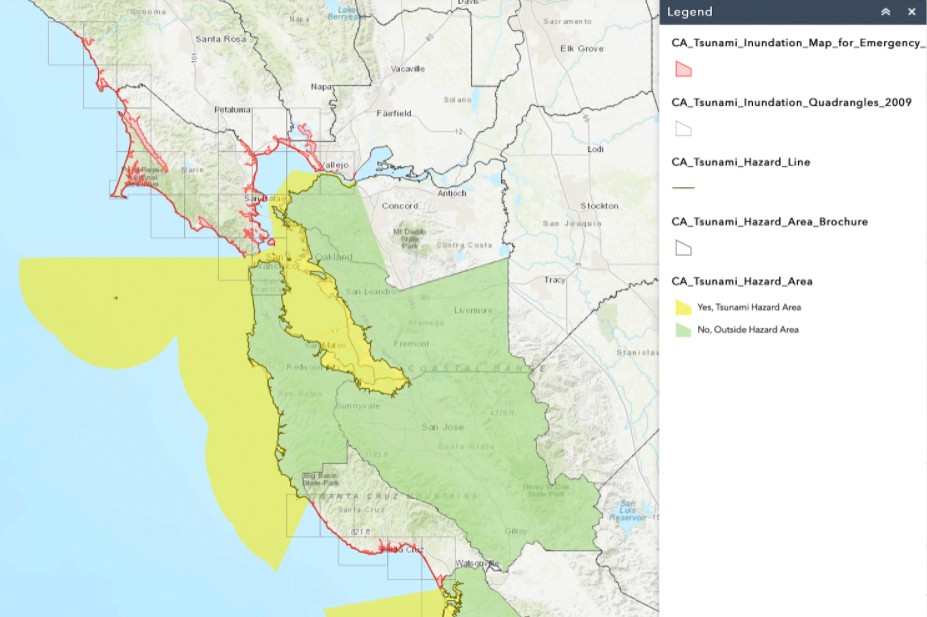Select the green 'No, Outside Hazard Area' symbol
927x617 pixels.
[x=684, y=329]
